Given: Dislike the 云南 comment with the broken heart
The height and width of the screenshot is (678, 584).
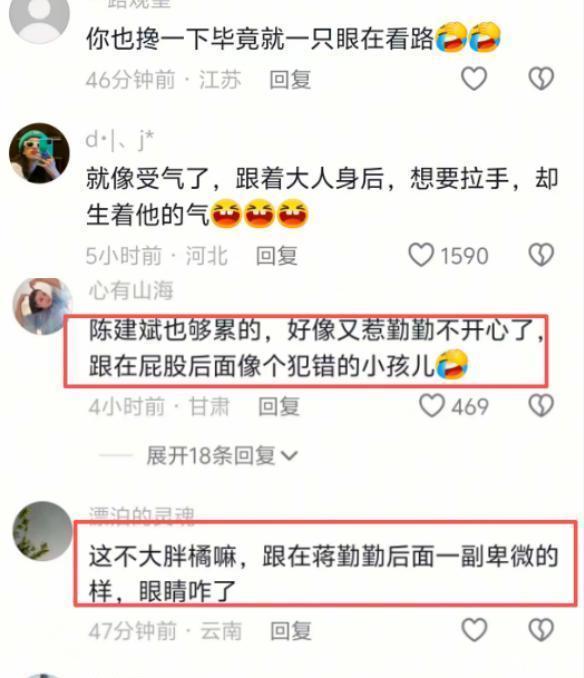Looking at the screenshot, I should pos(541,630).
